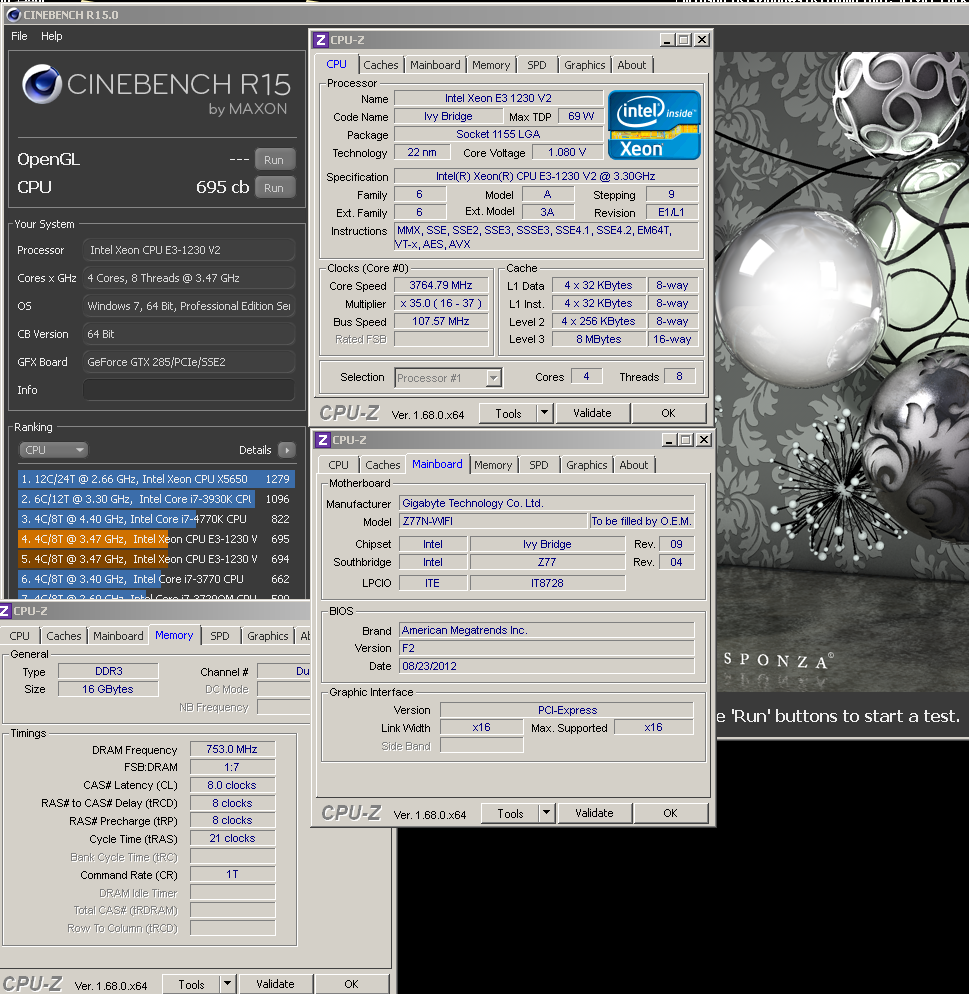The height and width of the screenshot is (994, 969).
Task: Switch to Mainboard tab in top CPU-Z window
Action: click(x=435, y=65)
